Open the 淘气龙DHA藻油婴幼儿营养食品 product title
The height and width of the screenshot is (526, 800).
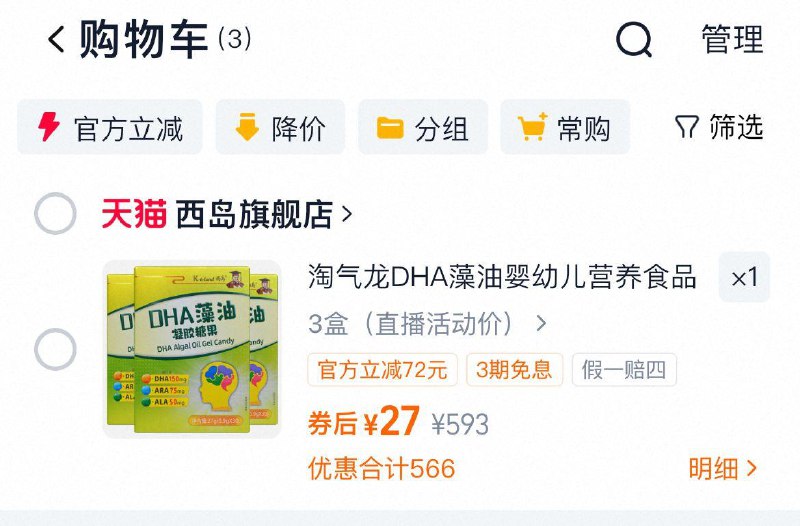(x=502, y=277)
